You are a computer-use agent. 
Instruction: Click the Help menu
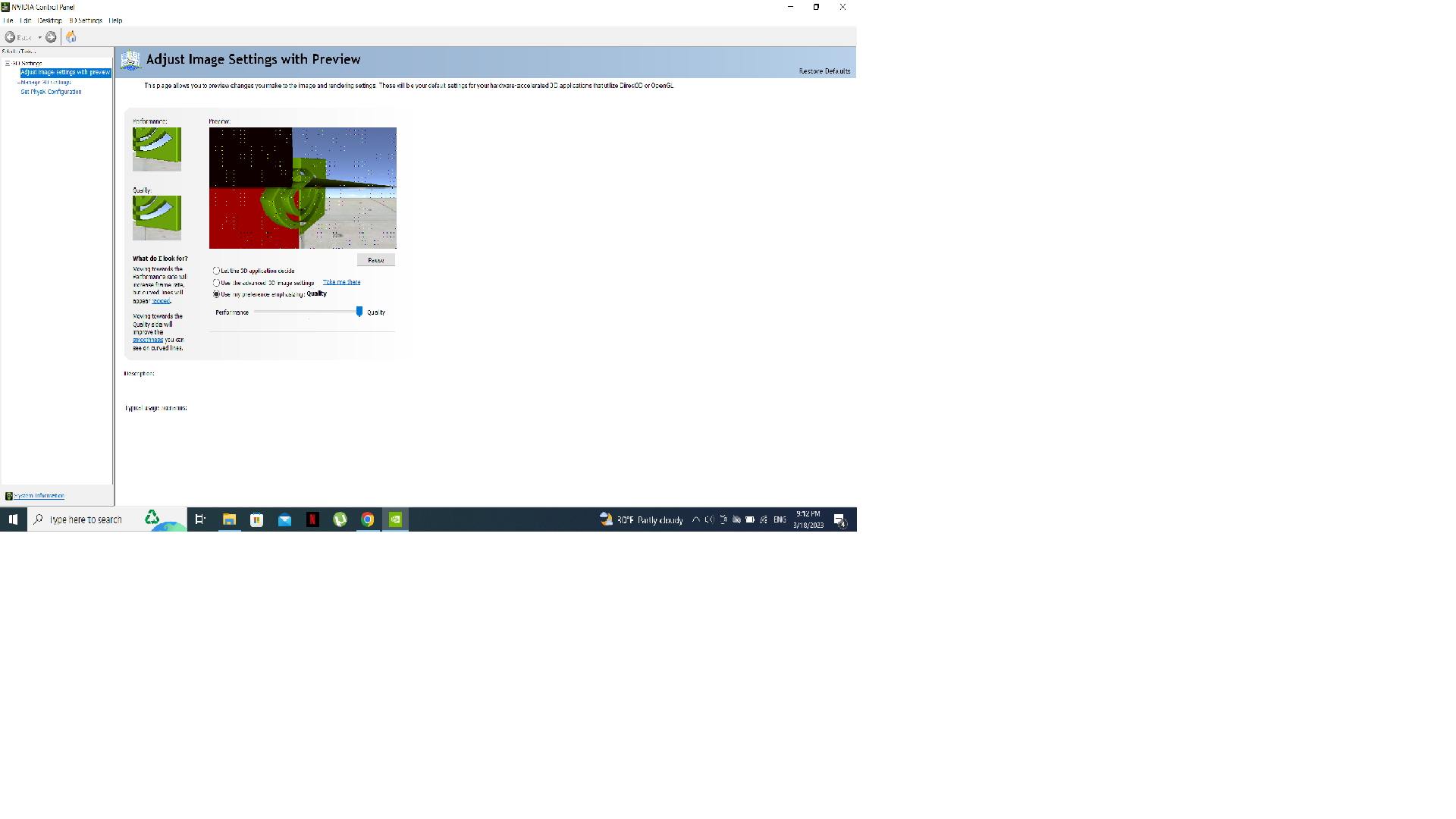pyautogui.click(x=115, y=19)
